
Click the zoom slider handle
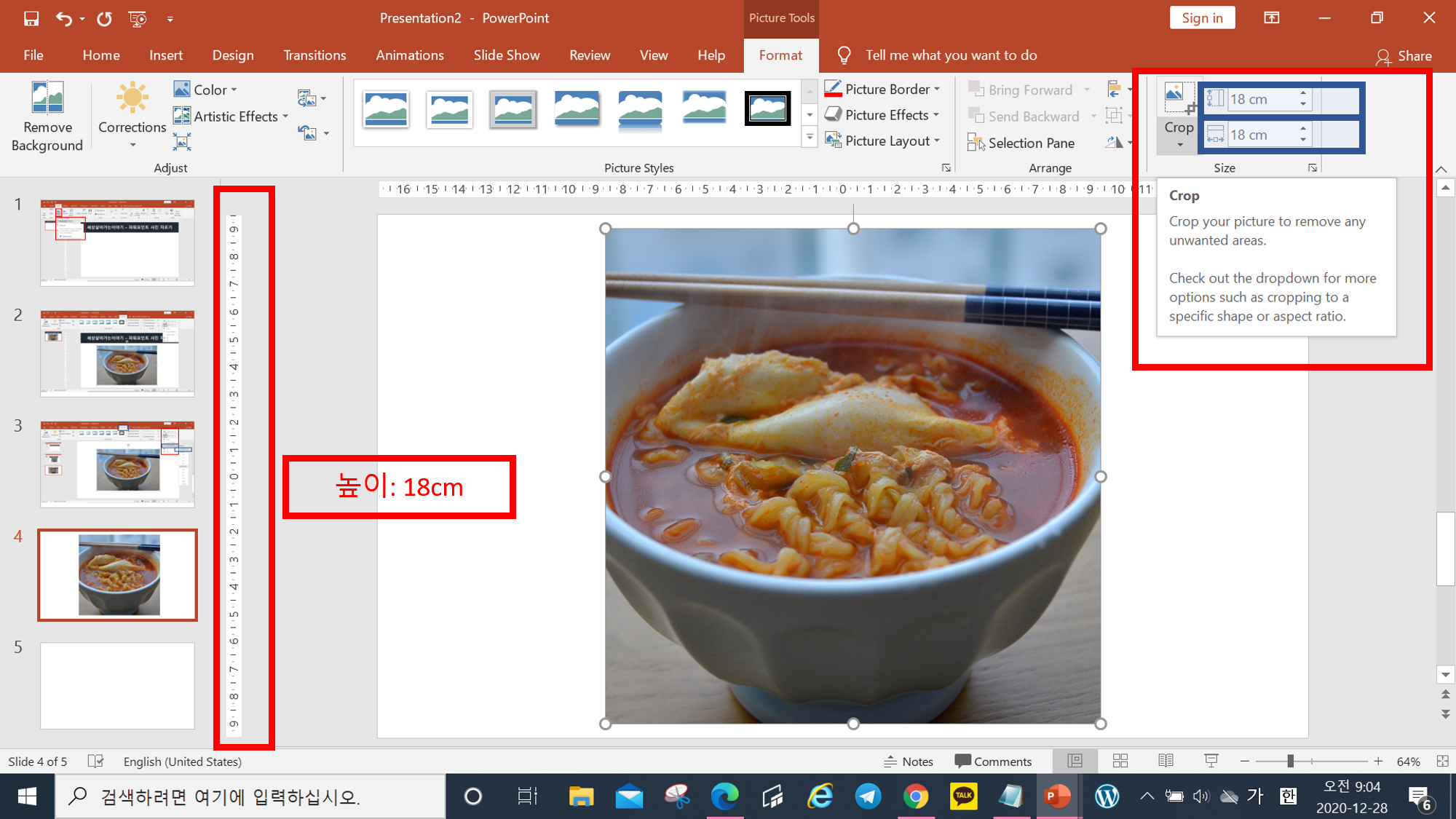[x=1290, y=761]
